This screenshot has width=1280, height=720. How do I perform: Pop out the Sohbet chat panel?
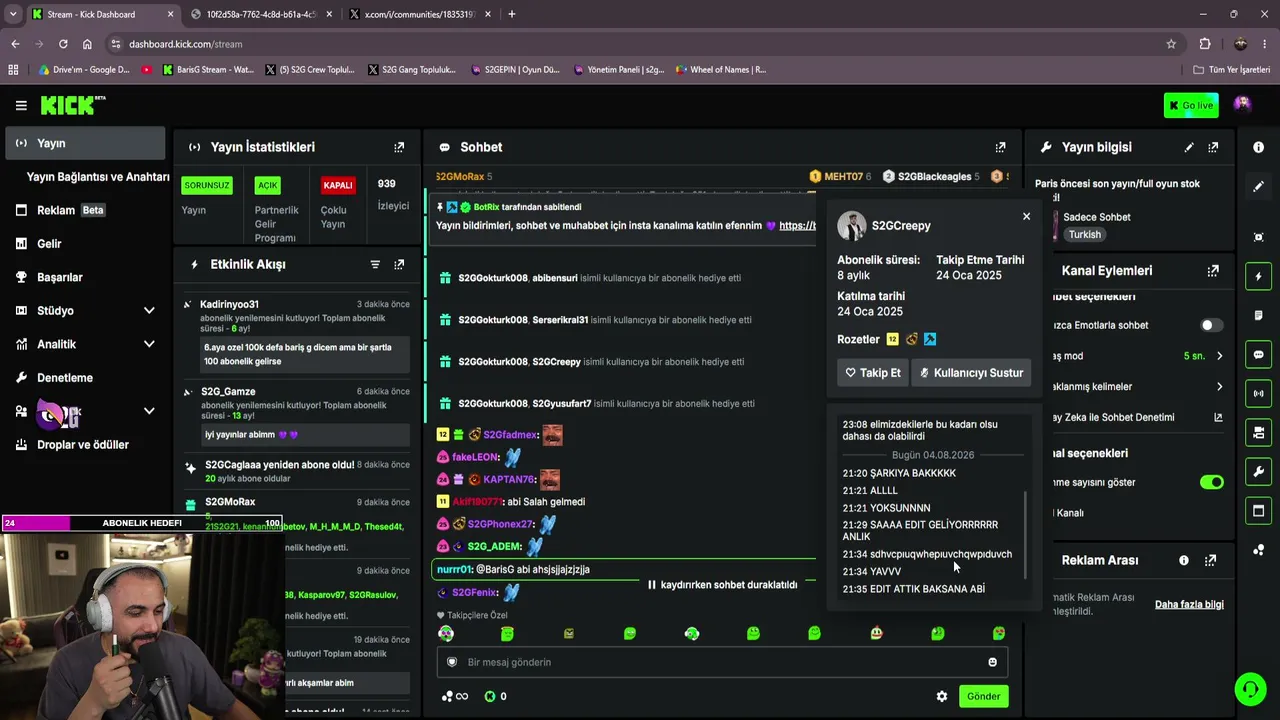click(1000, 147)
